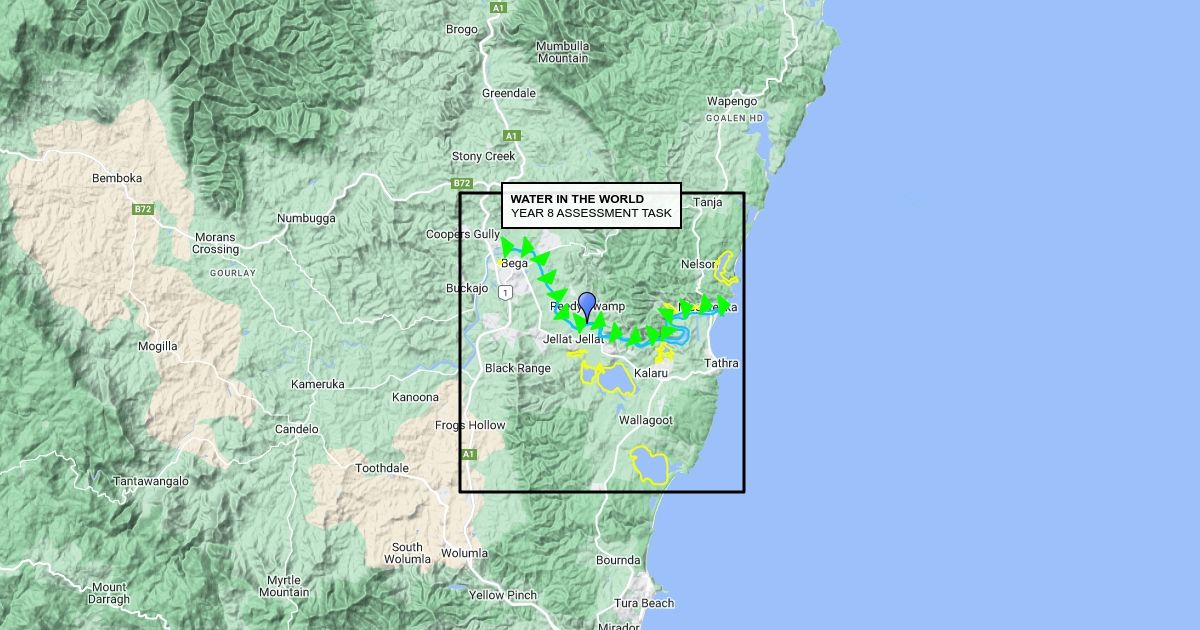Click the Tathra town label
This screenshot has width=1200, height=630.
pyautogui.click(x=721, y=363)
